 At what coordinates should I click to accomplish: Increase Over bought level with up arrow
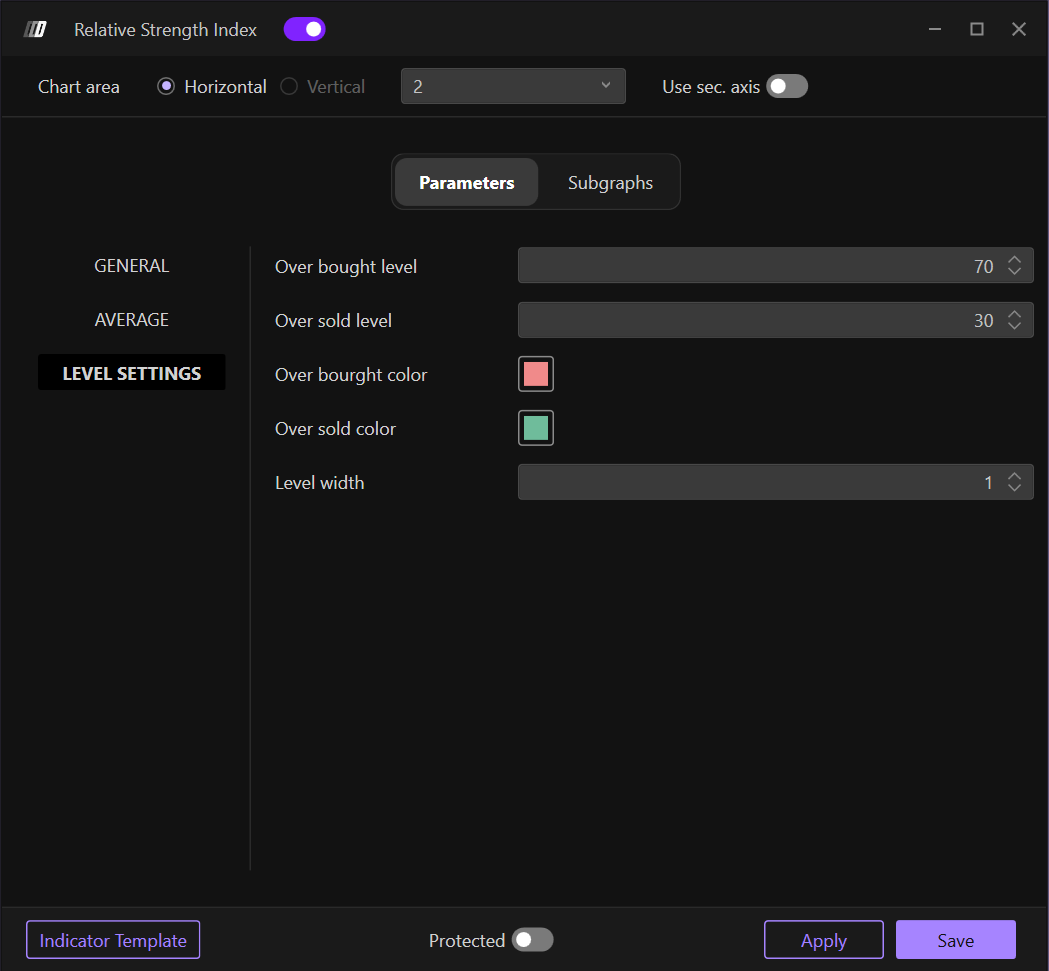click(1014, 261)
